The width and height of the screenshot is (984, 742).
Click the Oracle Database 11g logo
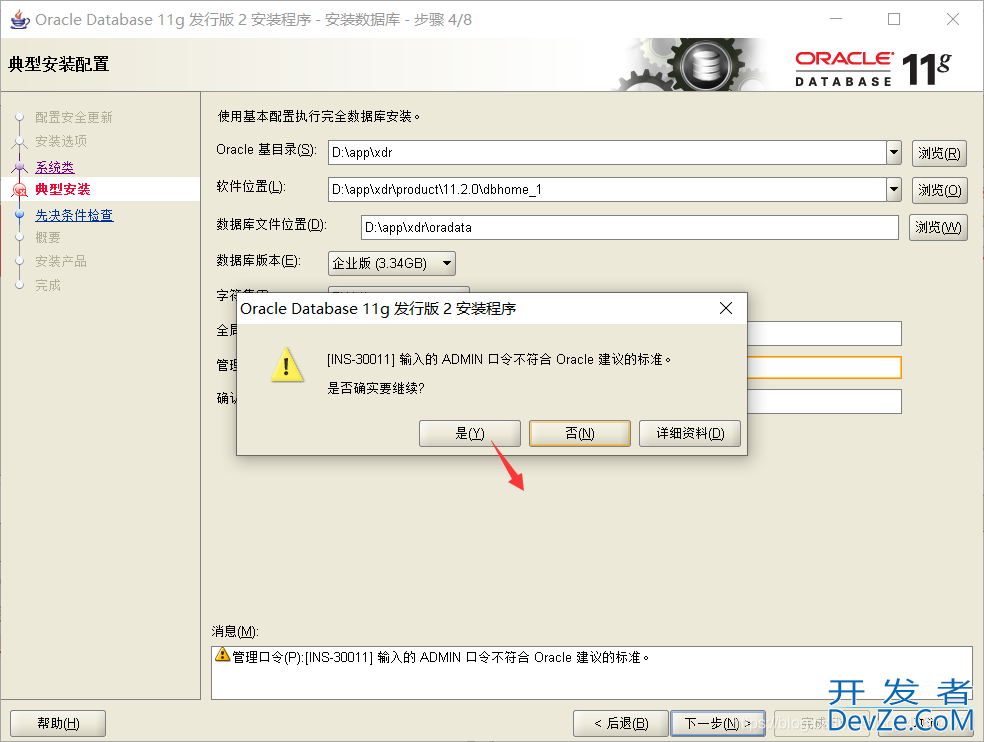click(x=873, y=68)
